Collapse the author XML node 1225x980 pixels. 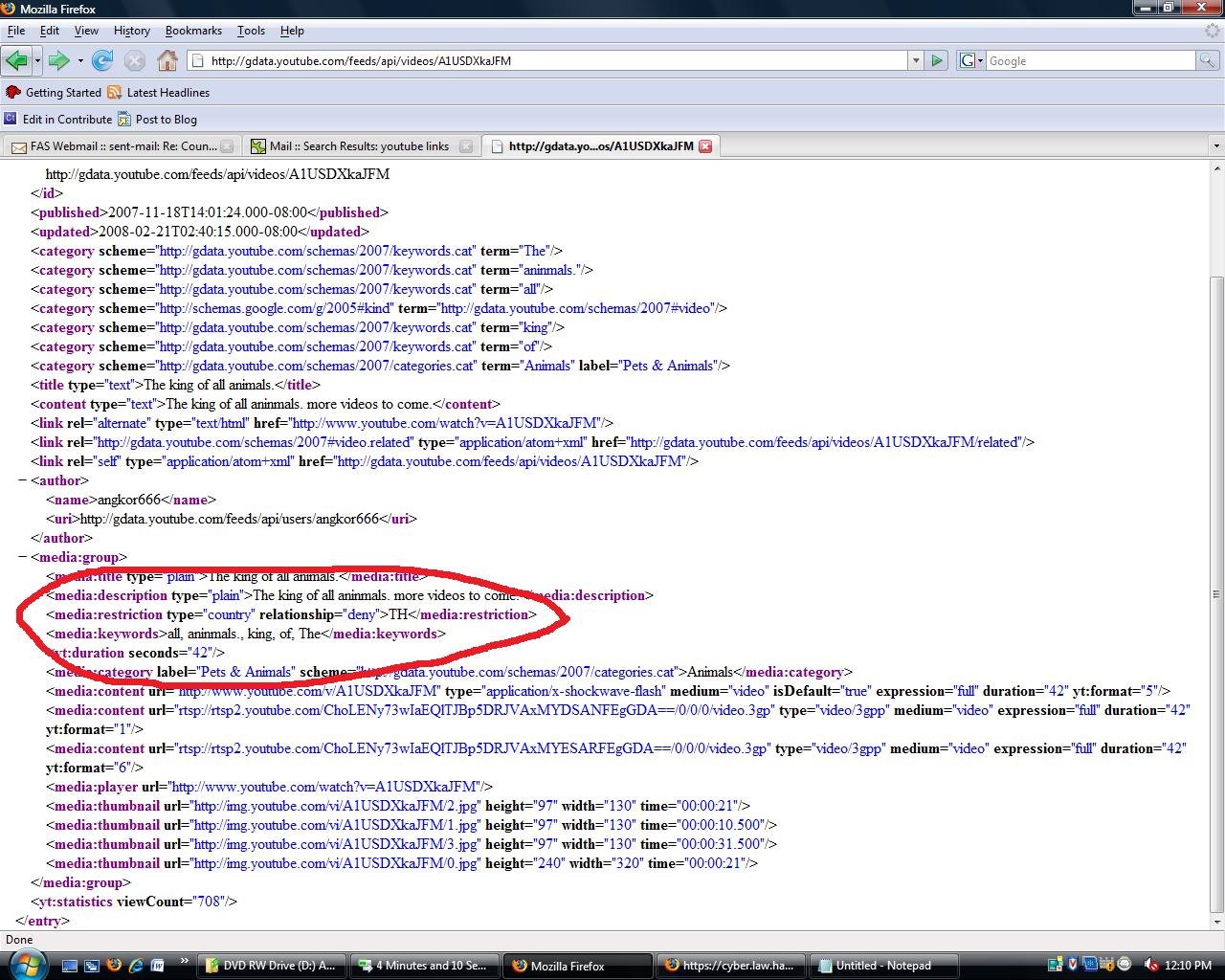(22, 480)
